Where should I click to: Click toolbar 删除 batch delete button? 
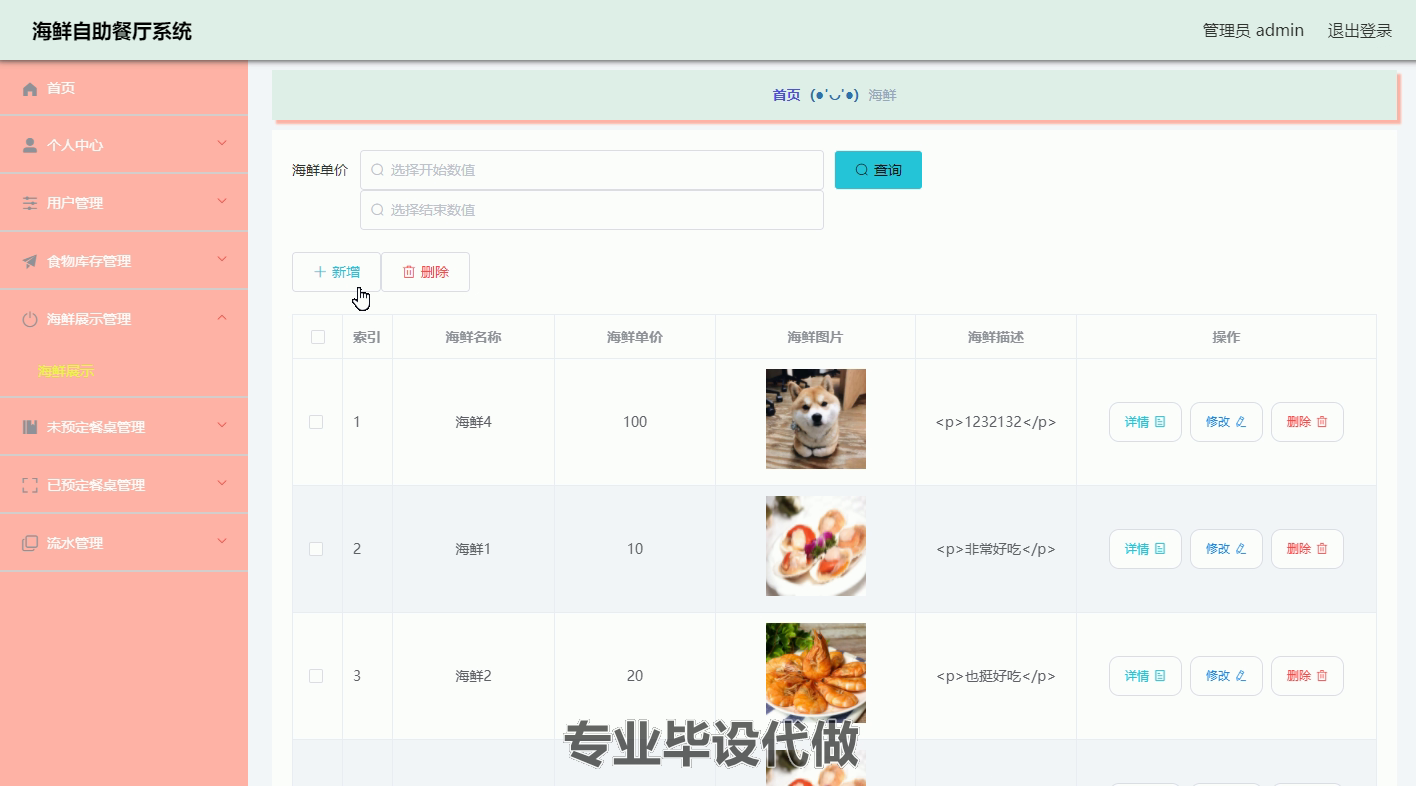click(x=425, y=272)
